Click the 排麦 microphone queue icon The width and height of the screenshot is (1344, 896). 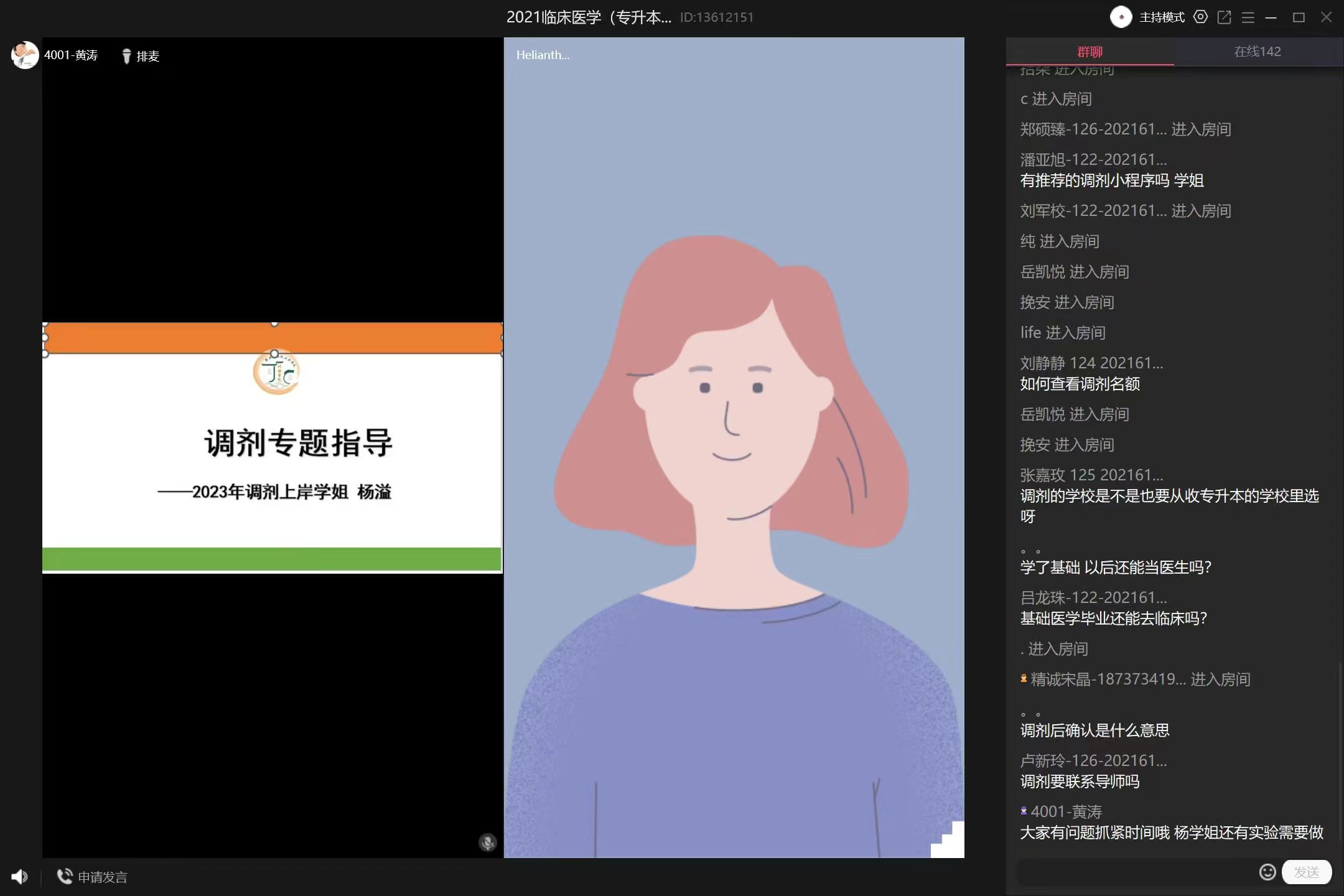coord(127,56)
